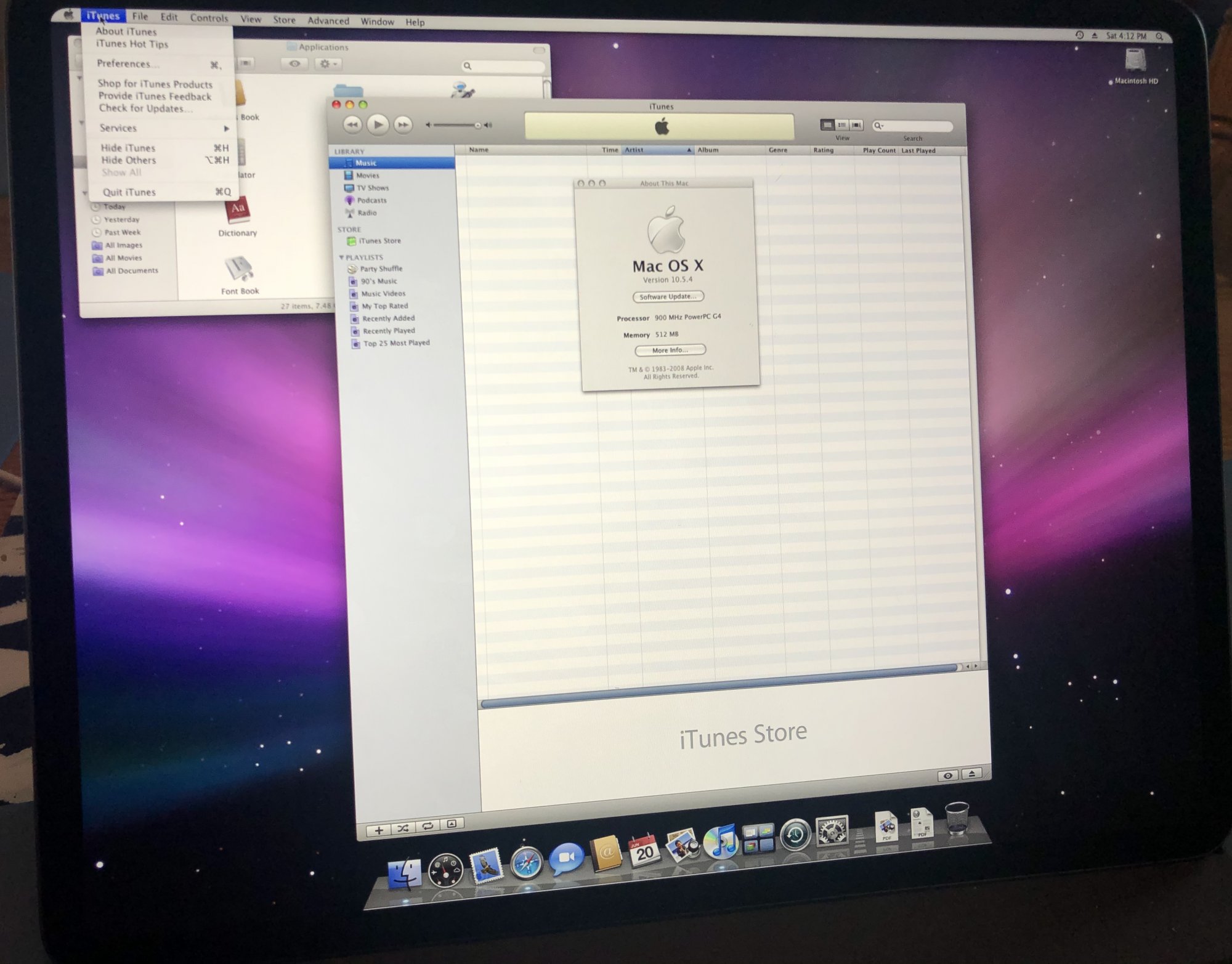
Task: Open Dashboard from the Dock
Action: (445, 870)
